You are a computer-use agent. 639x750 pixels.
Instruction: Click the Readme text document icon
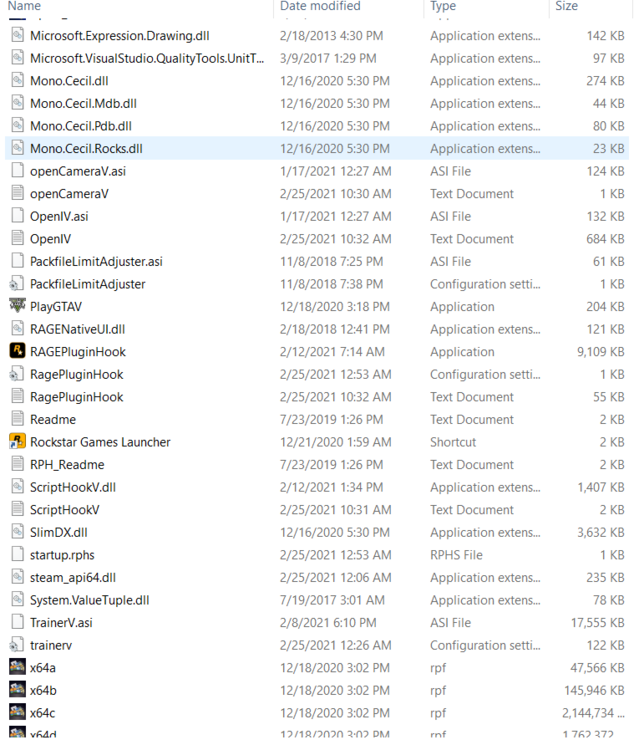click(18, 419)
